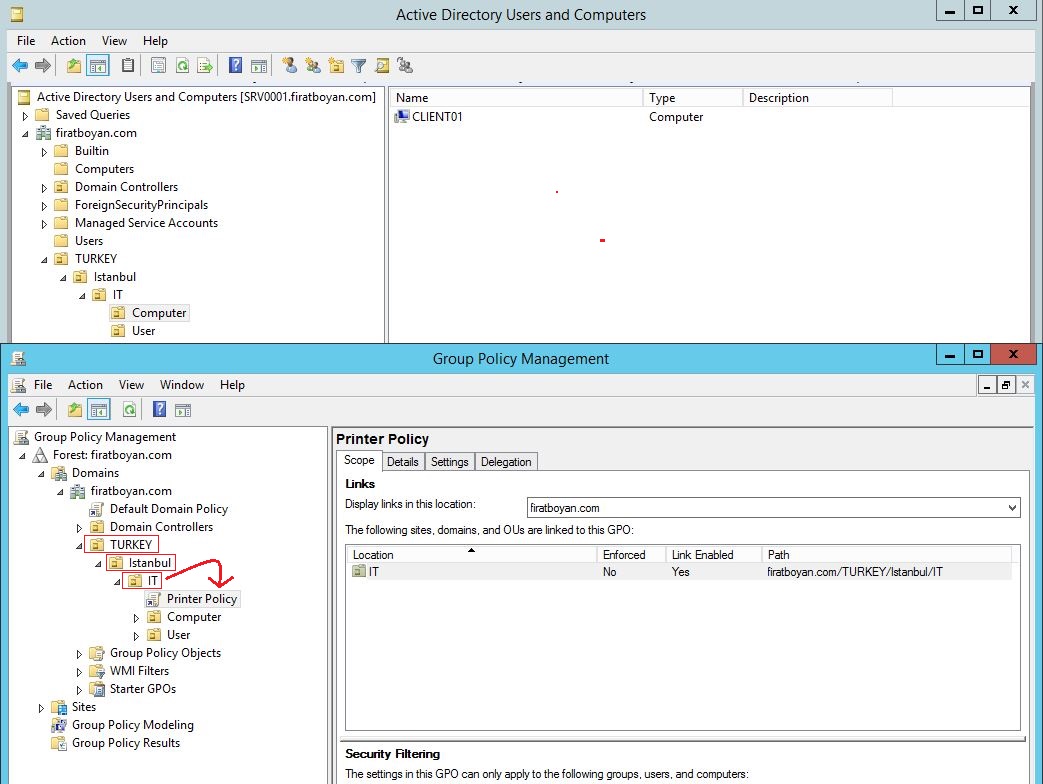1043x784 pixels.
Task: Collapse TURKEY OU in Active Directory tree
Action: (45, 259)
